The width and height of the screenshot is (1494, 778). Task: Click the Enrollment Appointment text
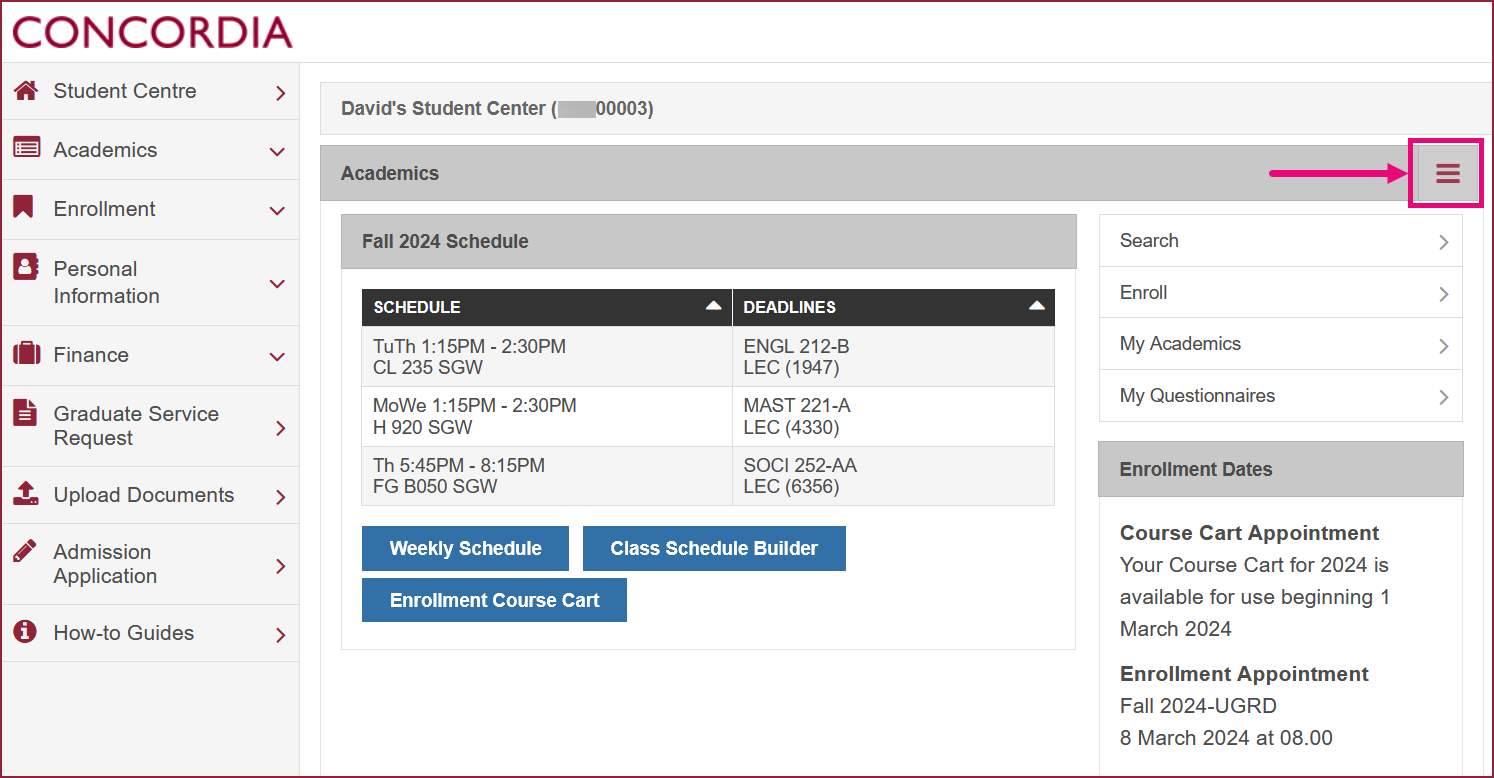coord(1244,674)
